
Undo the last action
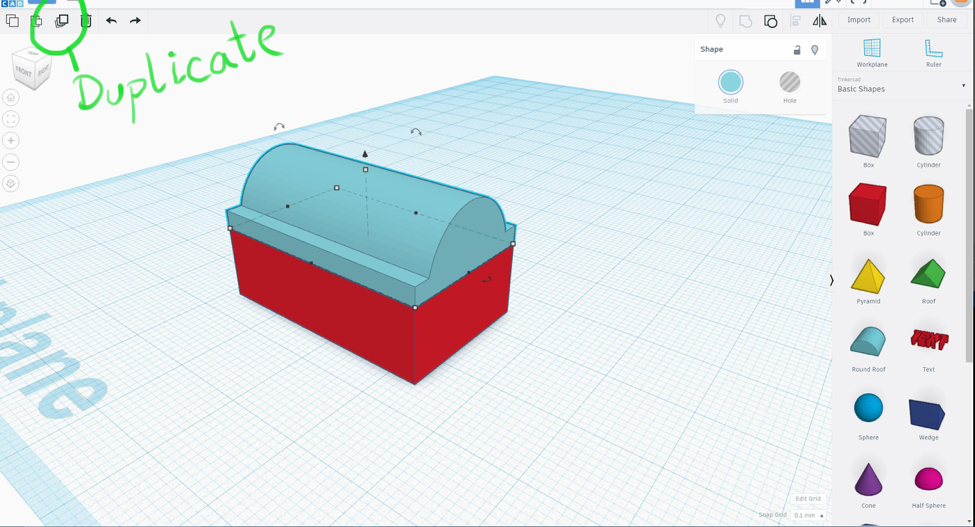(x=111, y=21)
